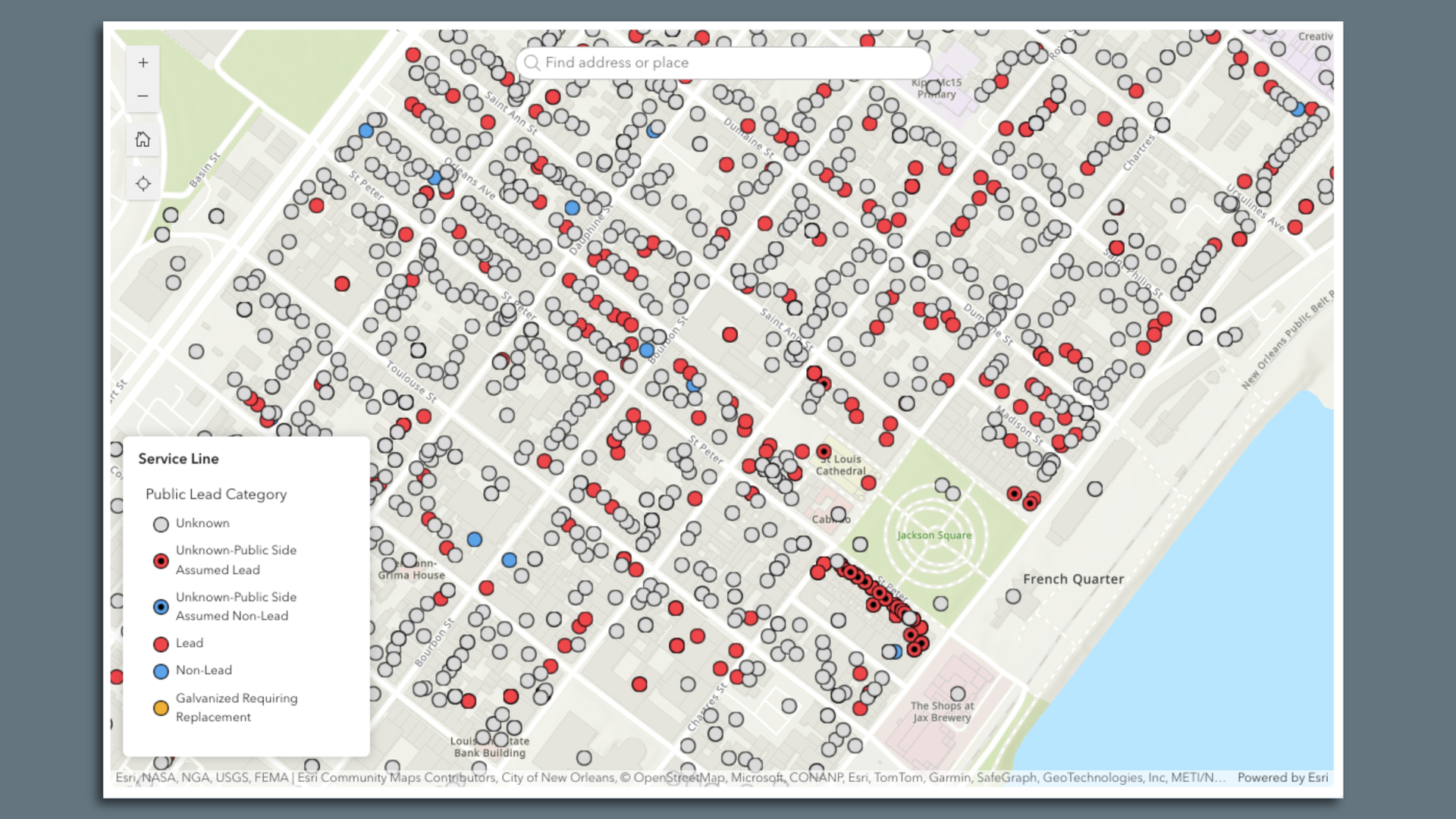Click the zoom out (−) button
This screenshot has height=819, width=1456.
point(143,96)
